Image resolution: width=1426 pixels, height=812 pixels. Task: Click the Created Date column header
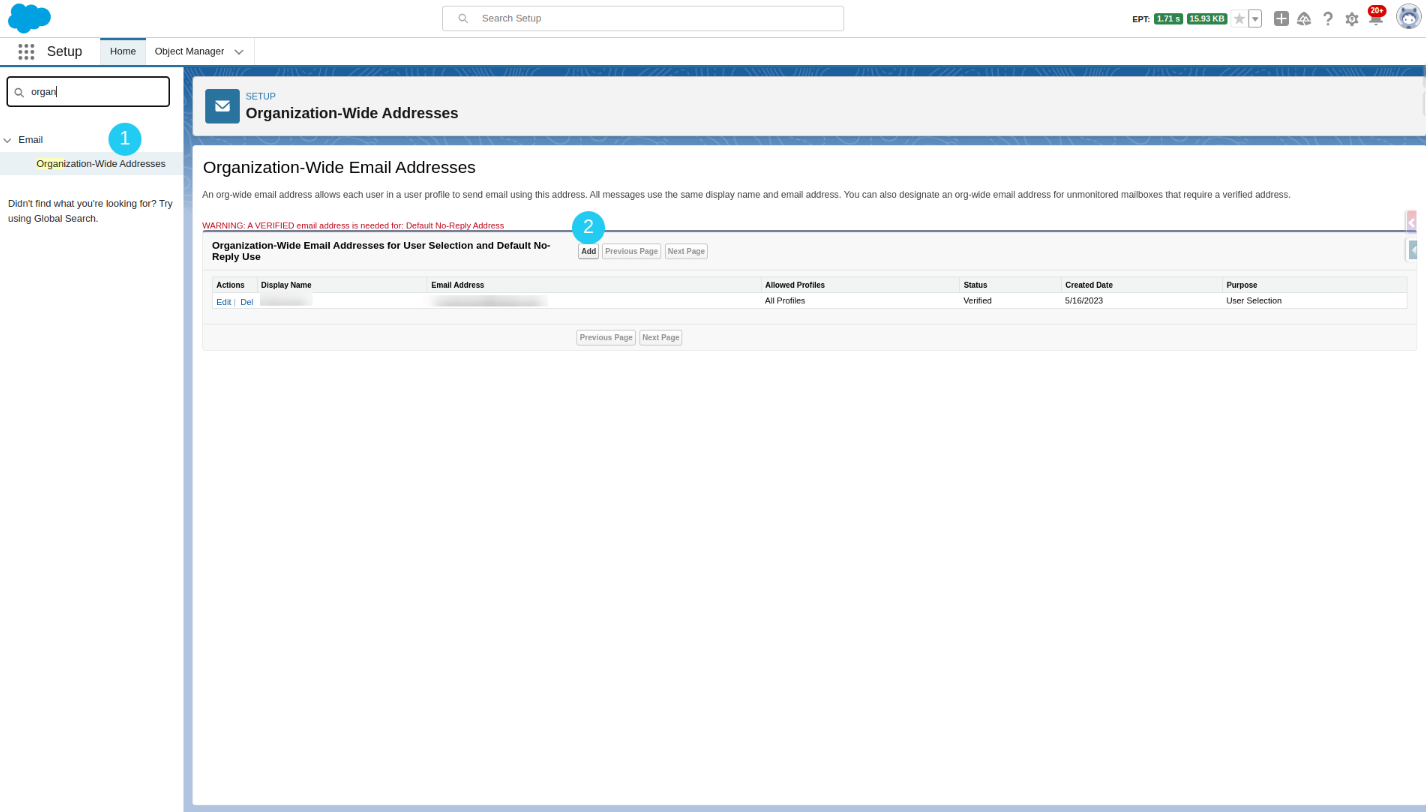(x=1089, y=285)
